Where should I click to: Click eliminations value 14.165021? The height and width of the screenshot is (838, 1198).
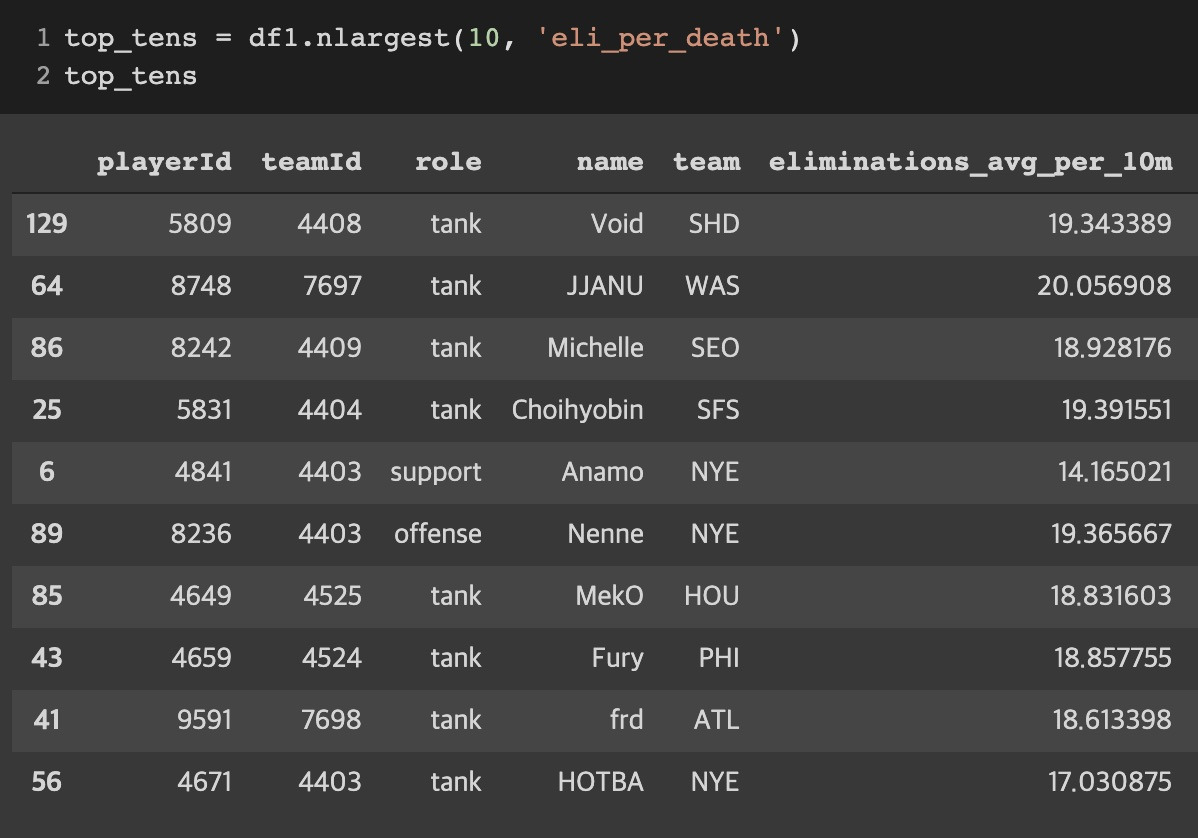pyautogui.click(x=1115, y=471)
